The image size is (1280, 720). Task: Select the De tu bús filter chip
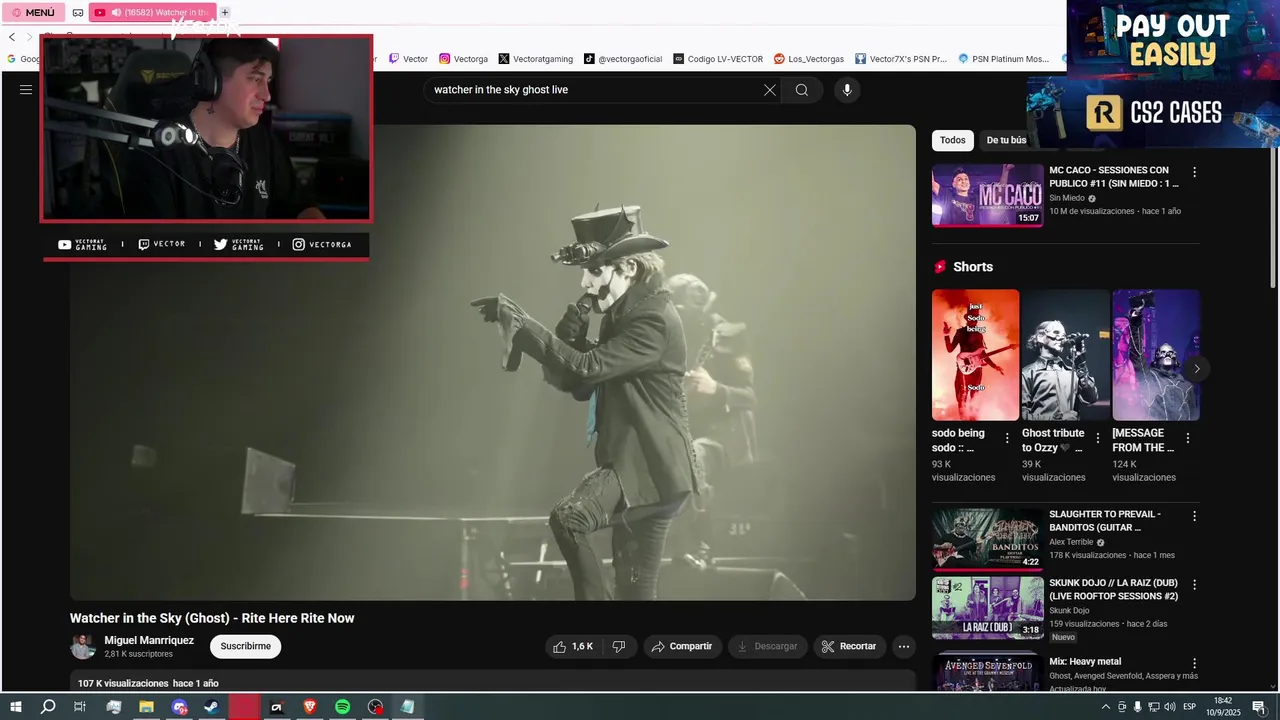pos(1005,140)
